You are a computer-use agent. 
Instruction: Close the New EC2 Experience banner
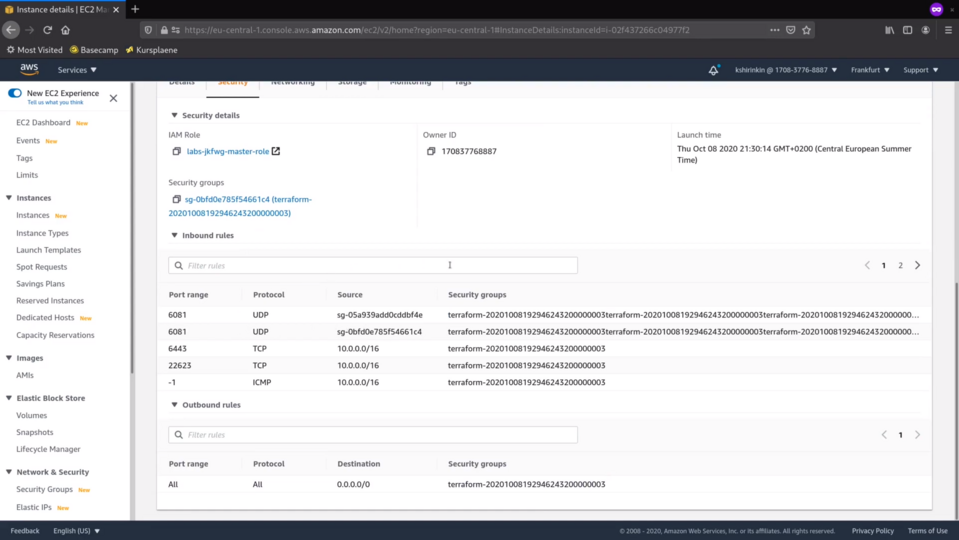[x=113, y=98]
